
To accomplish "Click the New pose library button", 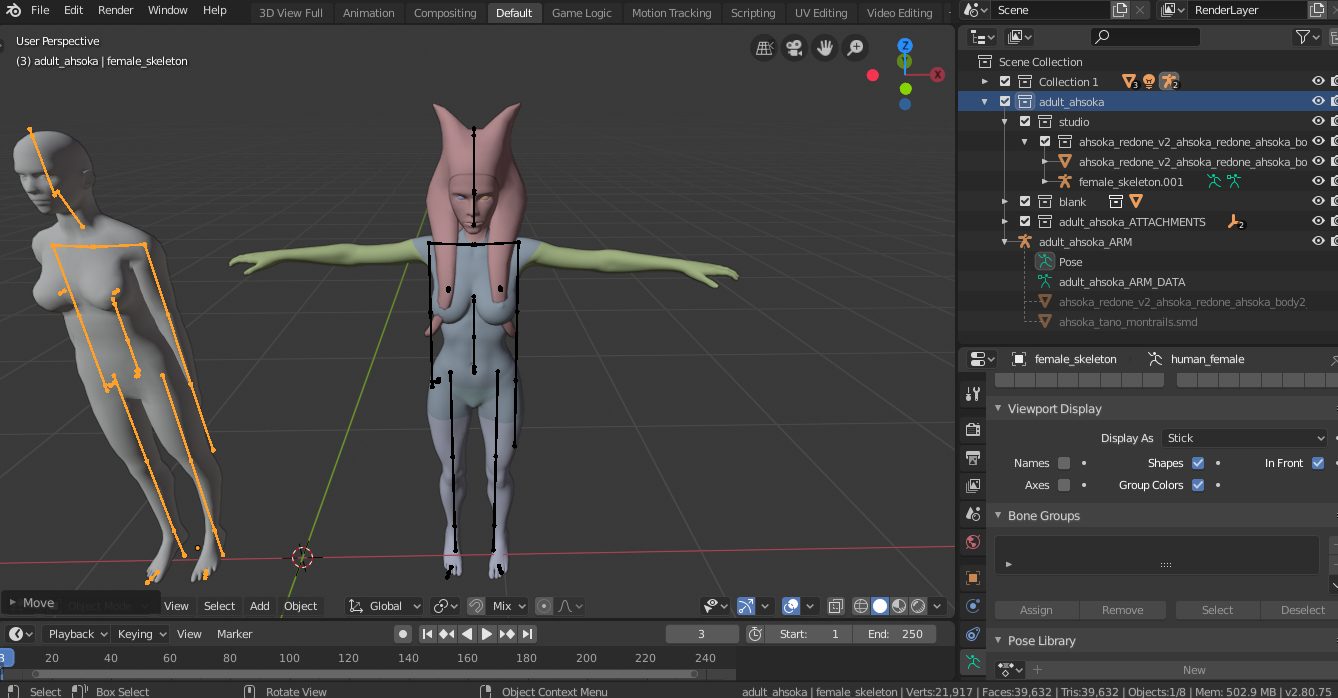I will (1194, 670).
